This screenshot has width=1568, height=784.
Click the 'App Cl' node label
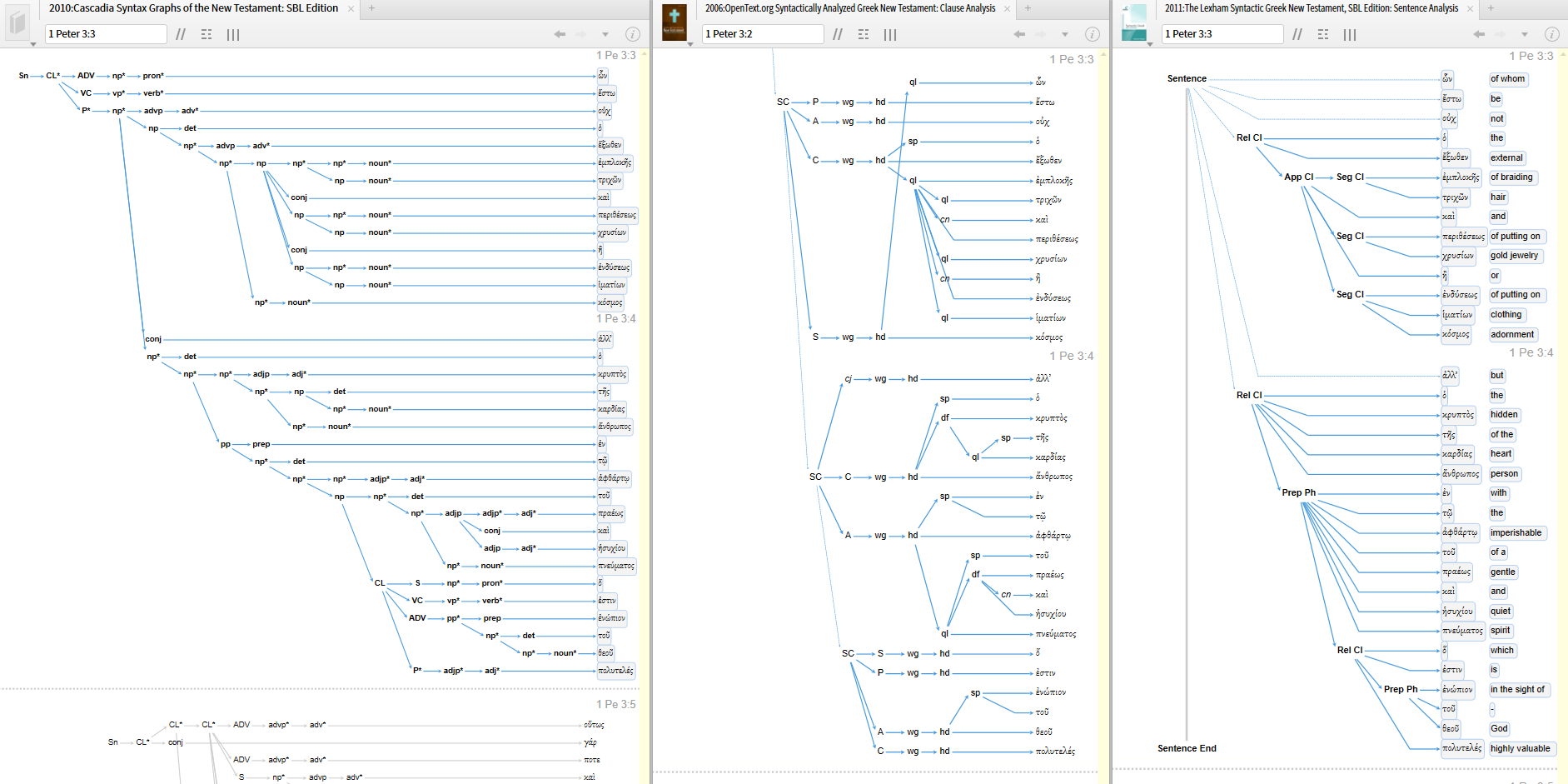[1298, 177]
